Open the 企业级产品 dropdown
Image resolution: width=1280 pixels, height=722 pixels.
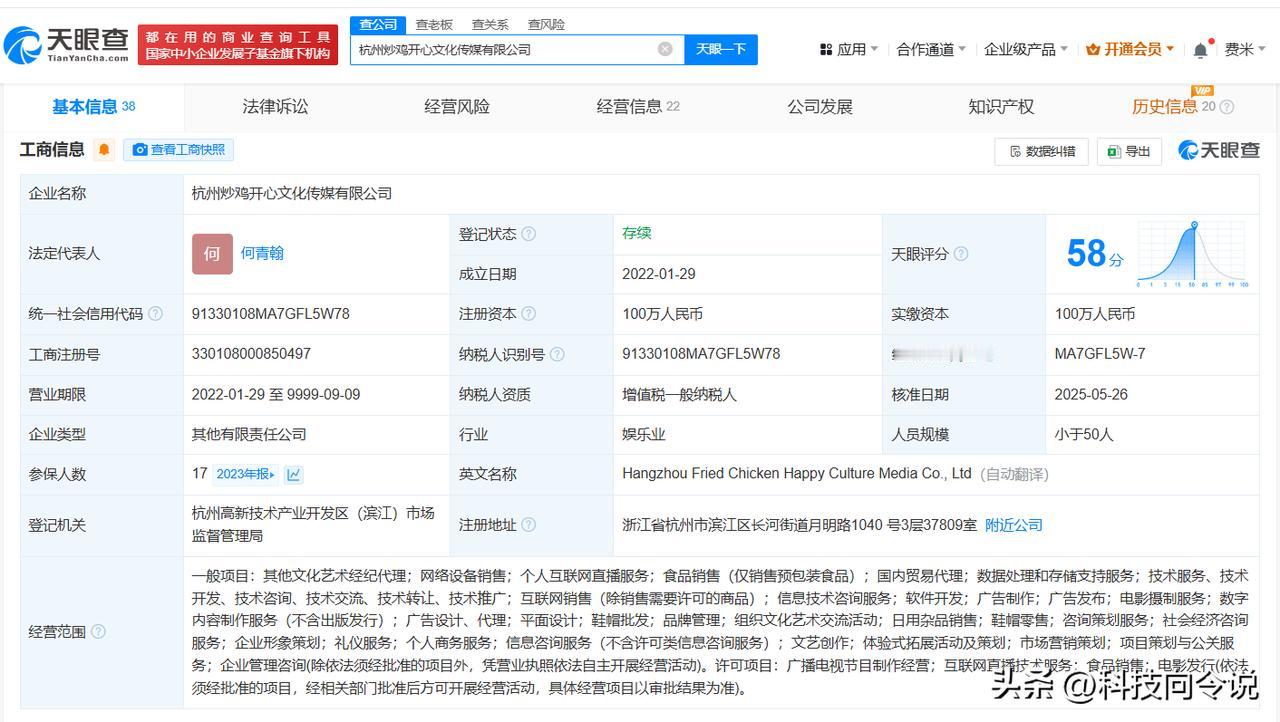pos(1026,49)
